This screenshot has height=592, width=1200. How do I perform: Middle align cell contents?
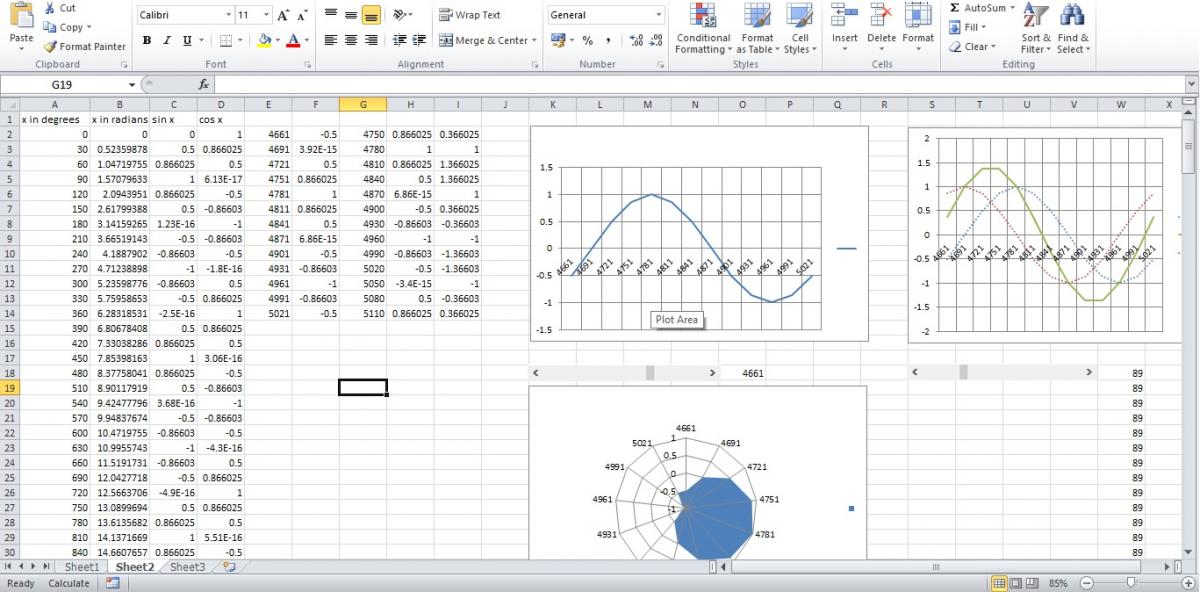(x=351, y=15)
